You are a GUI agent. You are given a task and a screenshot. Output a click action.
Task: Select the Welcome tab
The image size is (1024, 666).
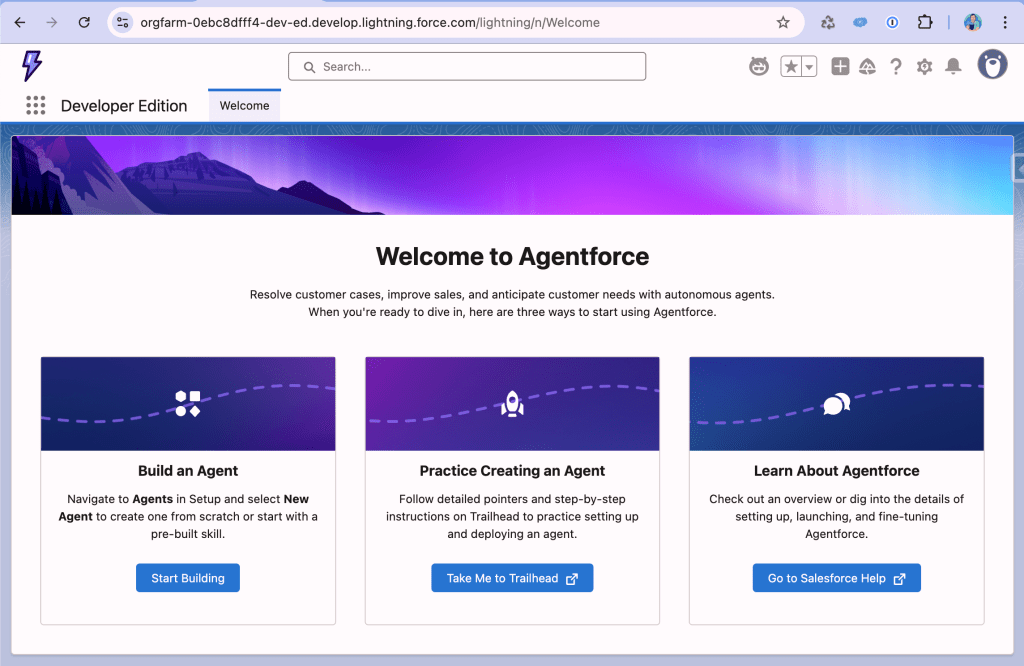coord(244,104)
